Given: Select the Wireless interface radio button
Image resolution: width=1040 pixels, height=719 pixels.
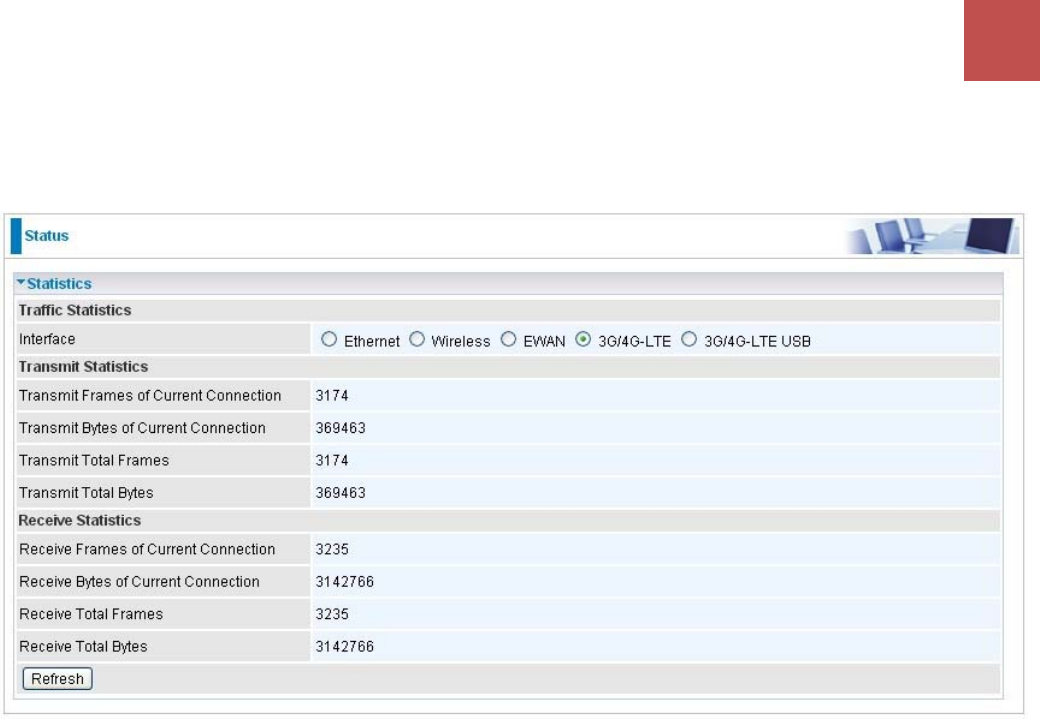Looking at the screenshot, I should [x=417, y=340].
